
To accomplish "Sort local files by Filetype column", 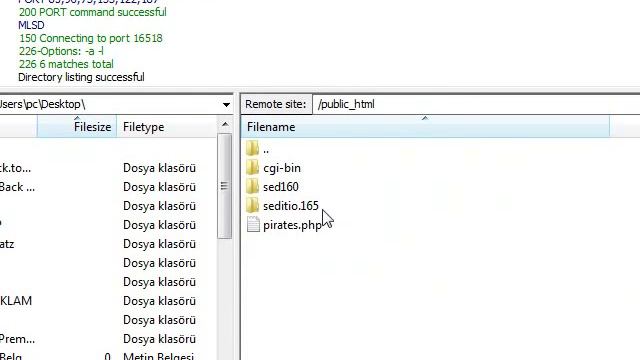I will pyautogui.click(x=167, y=127).
